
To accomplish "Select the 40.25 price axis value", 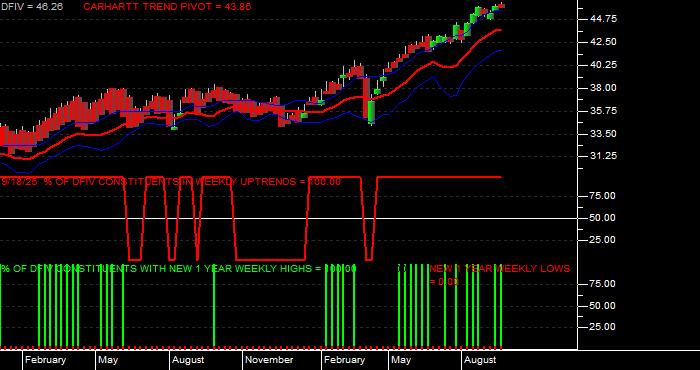I will tap(603, 65).
